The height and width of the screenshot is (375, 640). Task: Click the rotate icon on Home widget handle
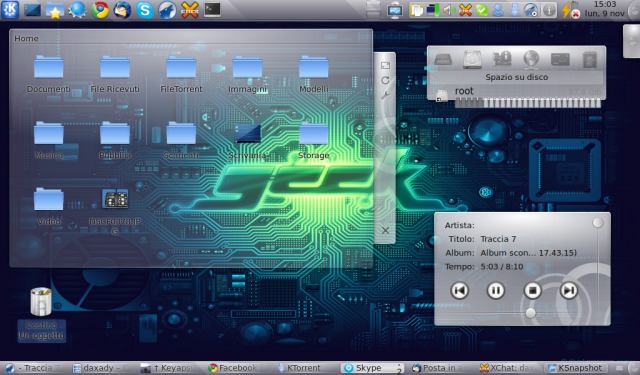point(385,80)
